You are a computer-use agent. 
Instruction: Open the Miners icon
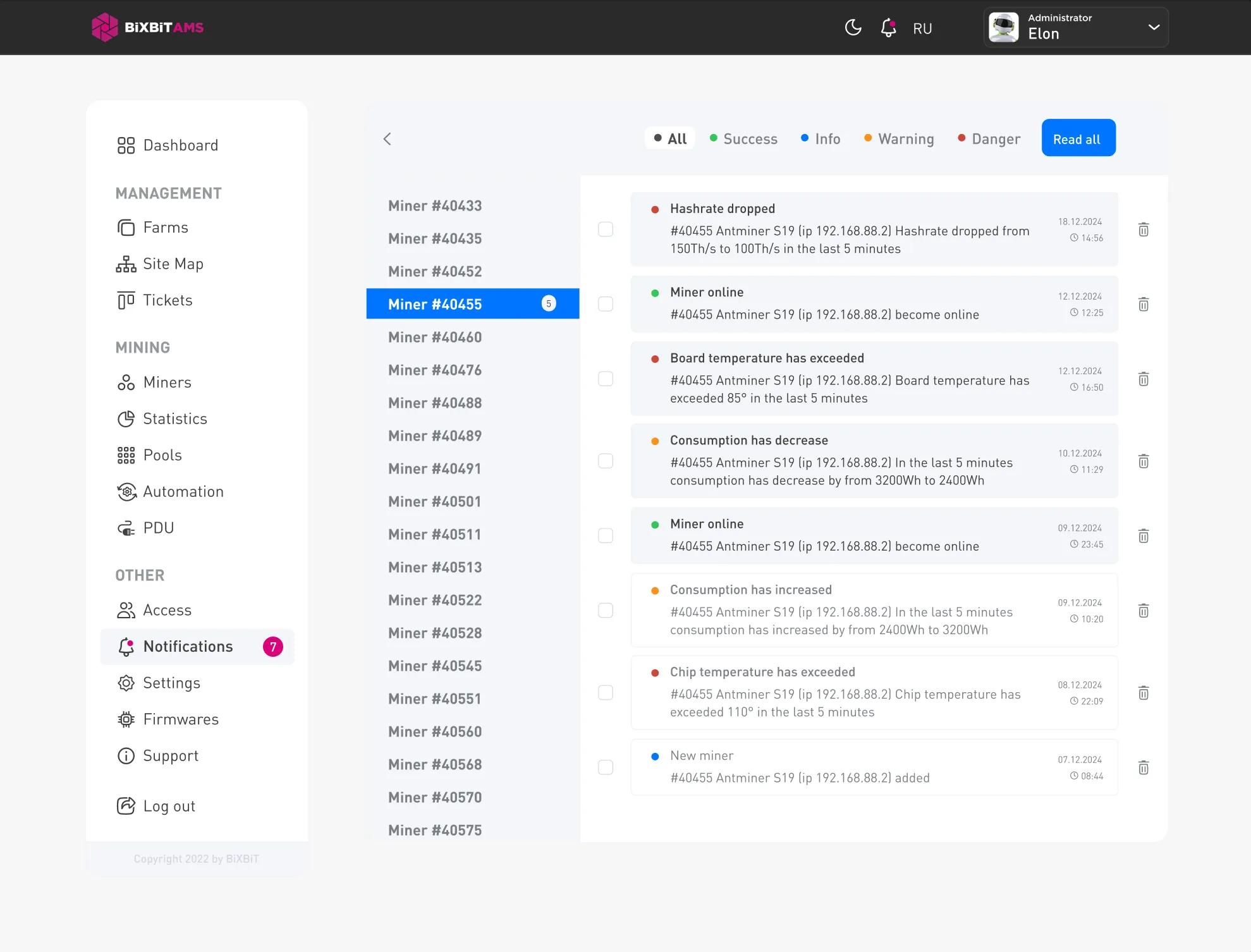(x=126, y=382)
